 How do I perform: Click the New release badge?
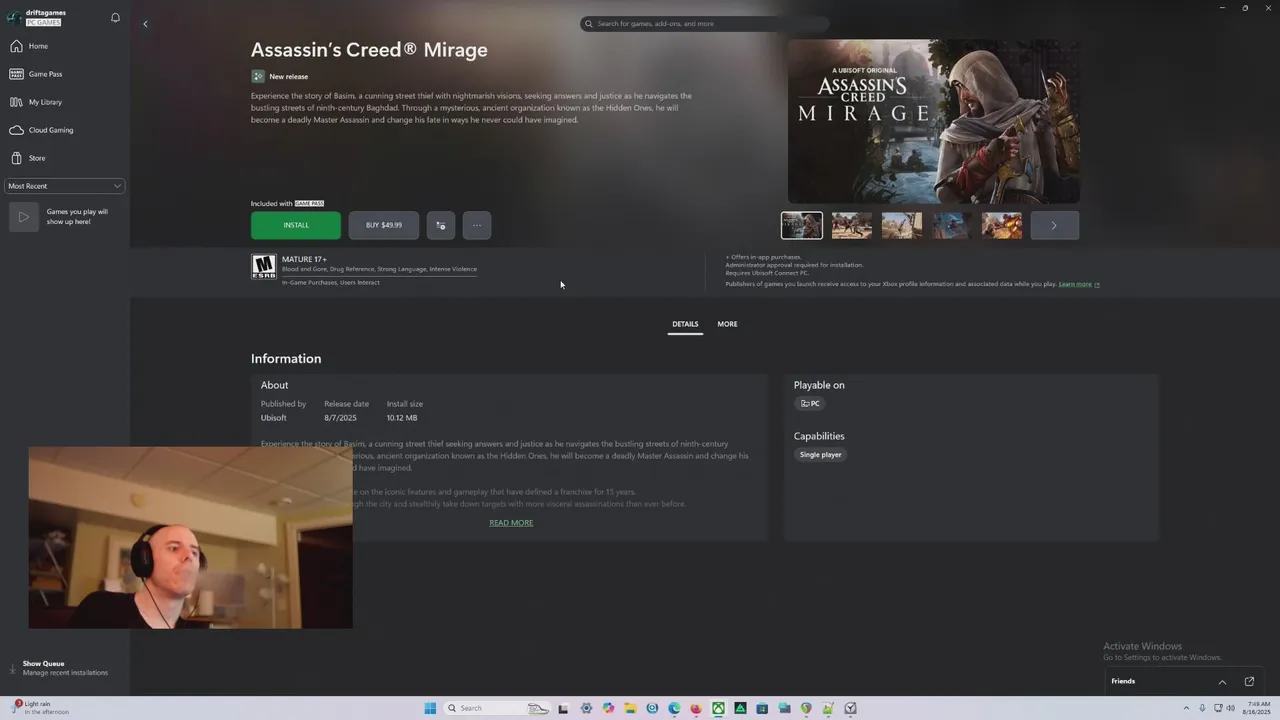pyautogui.click(x=280, y=77)
